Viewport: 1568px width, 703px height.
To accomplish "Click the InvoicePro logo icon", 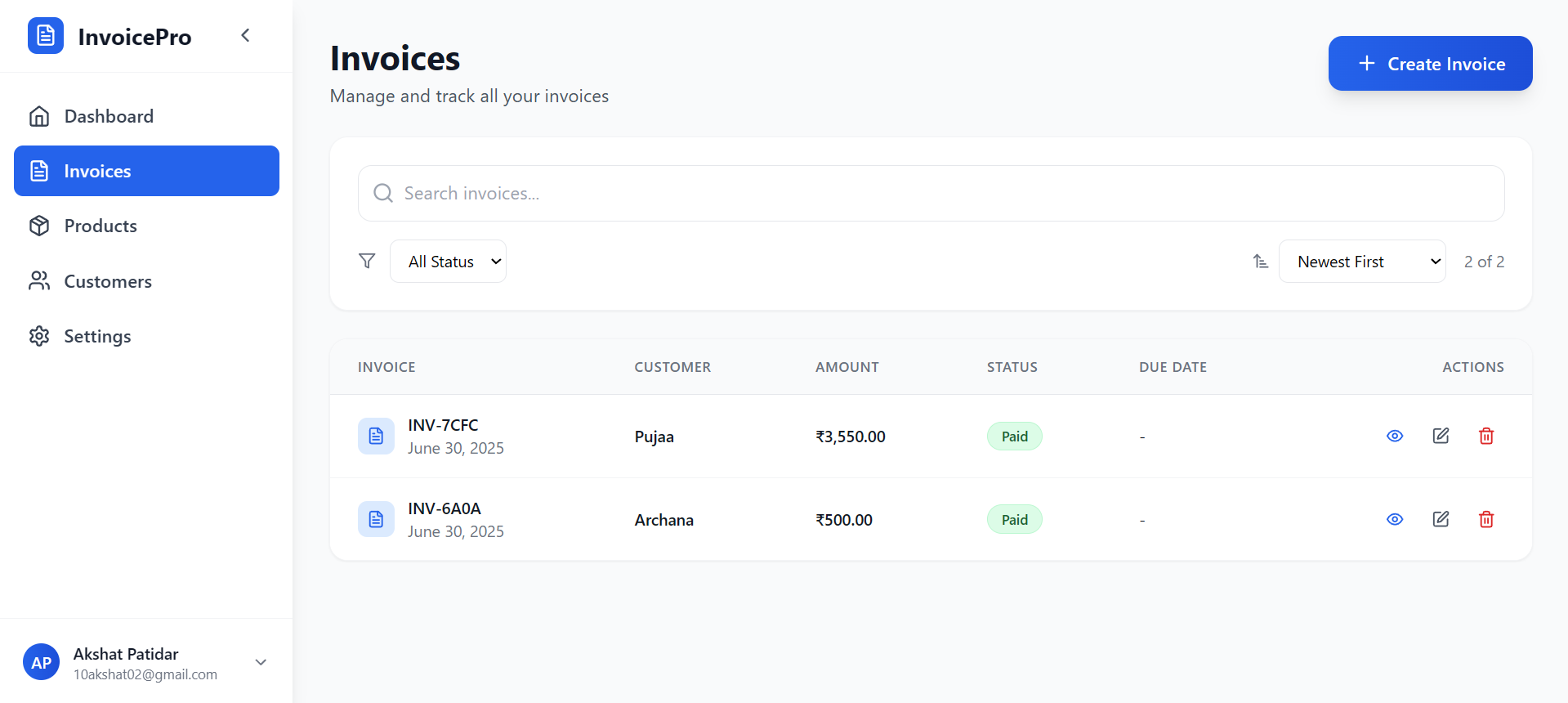I will click(x=46, y=36).
